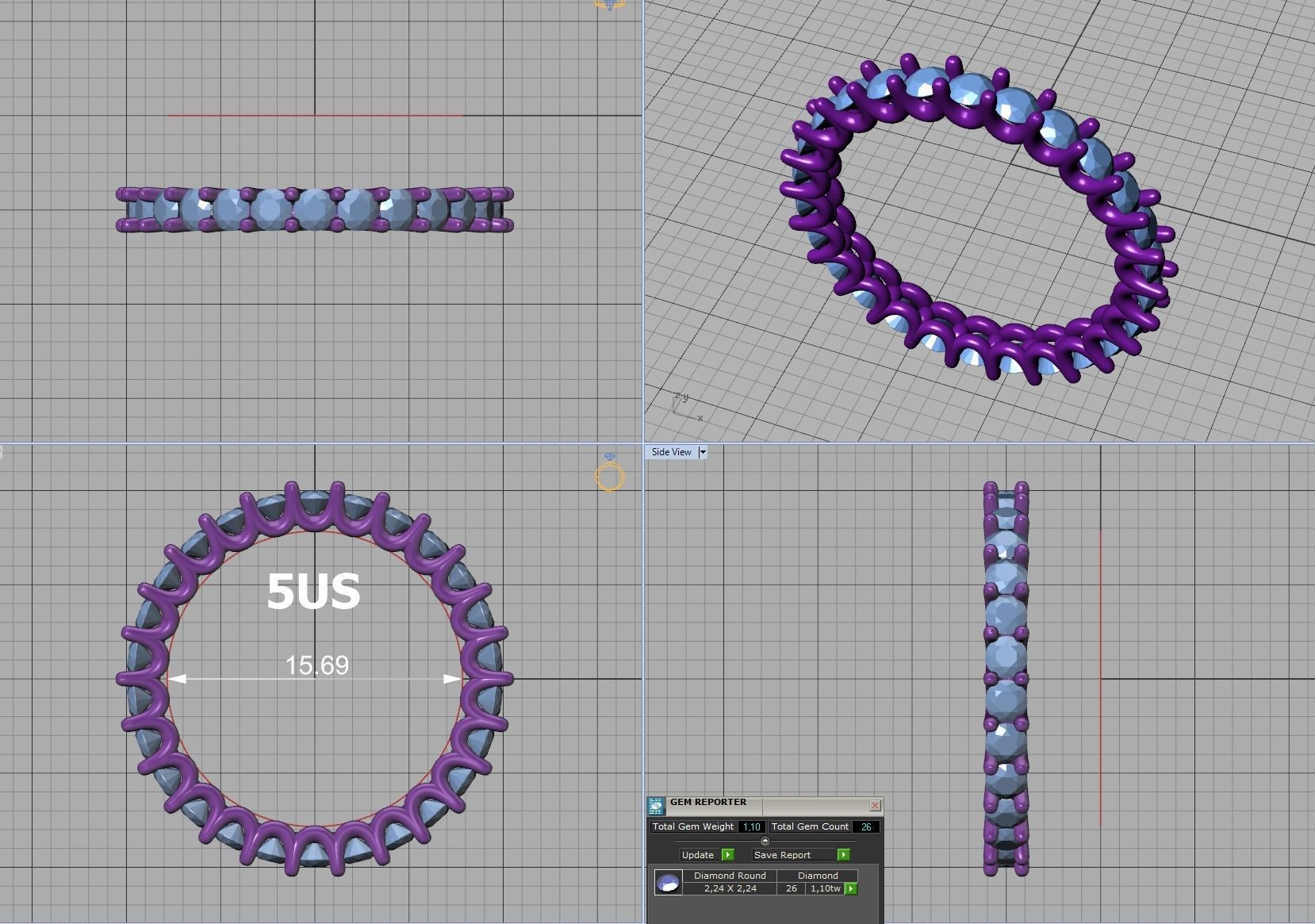Screen dimensions: 1315x924
Task: Click the Side View viewport label
Action: [x=672, y=452]
